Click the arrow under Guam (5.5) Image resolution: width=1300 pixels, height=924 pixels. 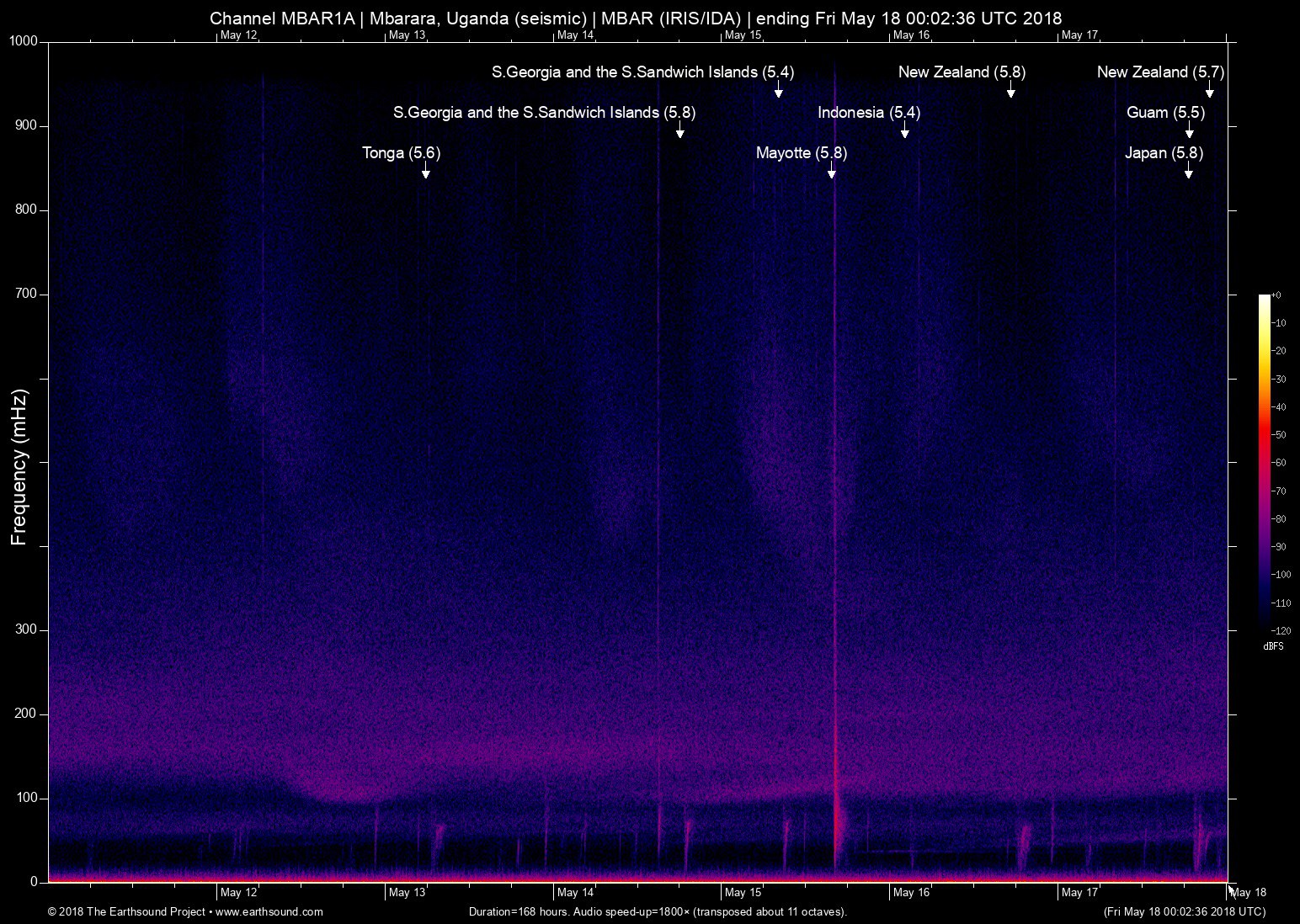pos(1190,130)
